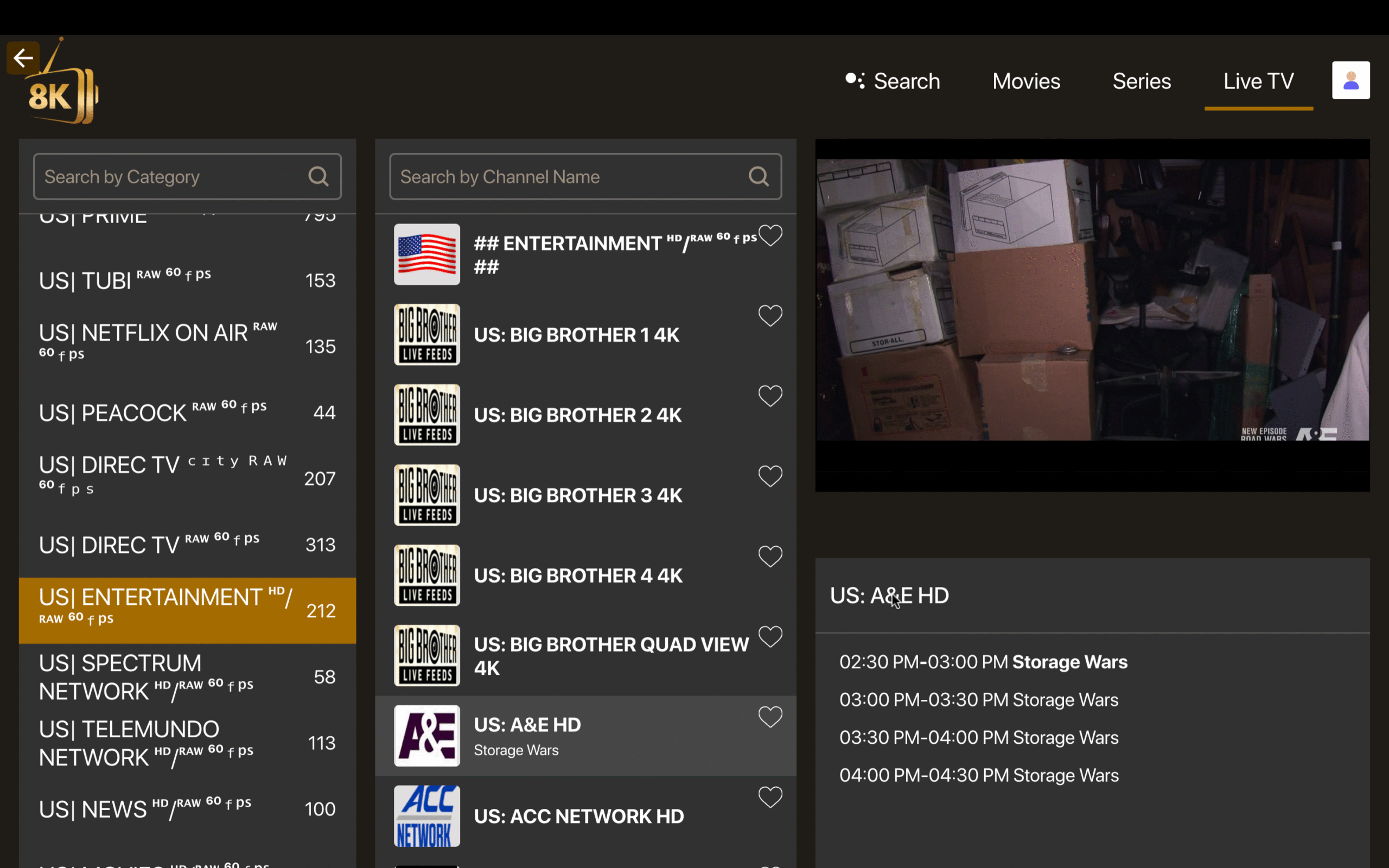
Task: Select US| DIREC TV category with 313 channels
Action: coord(187,544)
